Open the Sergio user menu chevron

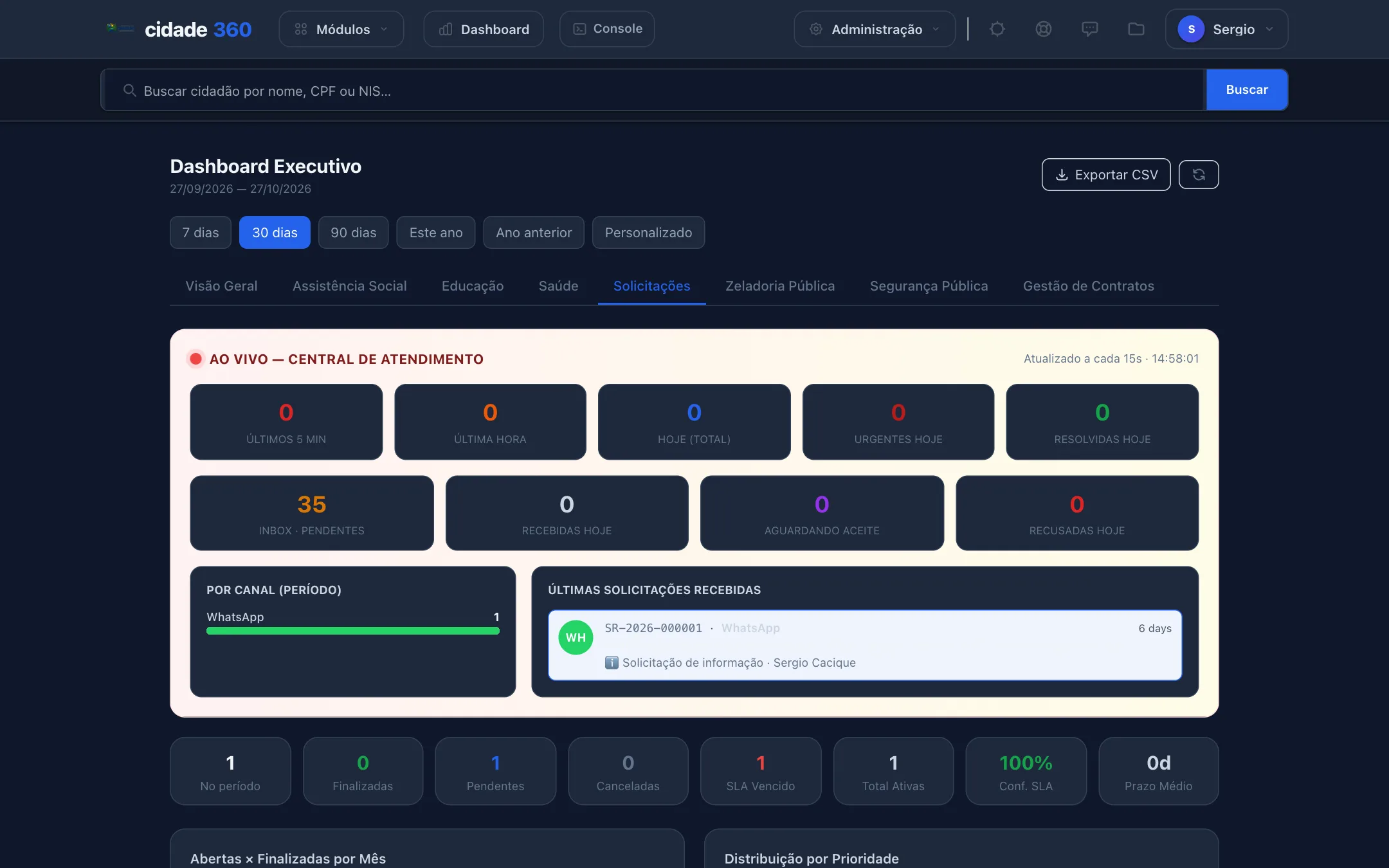point(1269,29)
